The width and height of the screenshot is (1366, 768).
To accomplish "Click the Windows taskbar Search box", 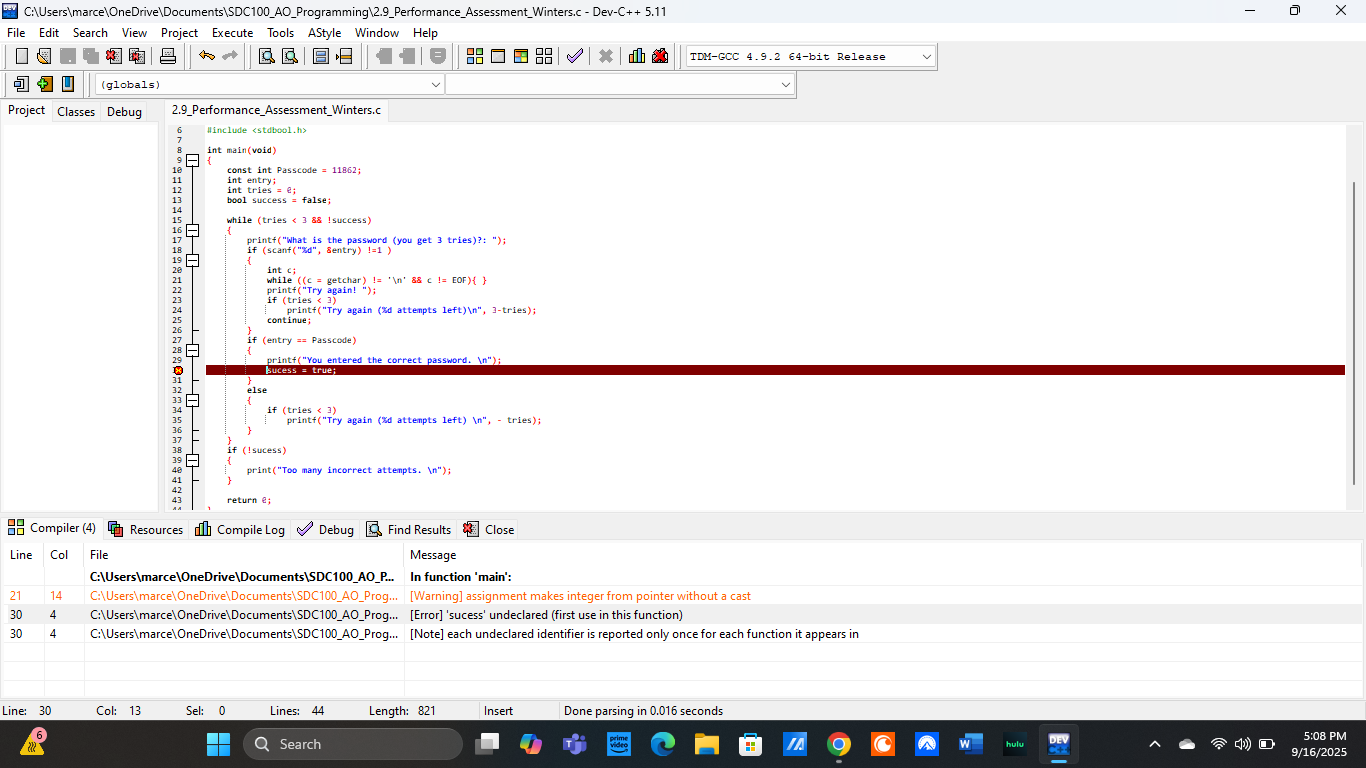I will click(353, 744).
